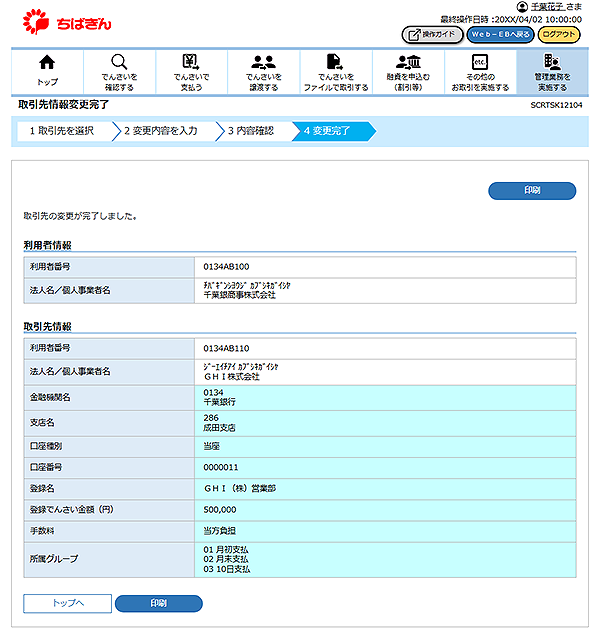
Task: Click the upper right 印刷 button
Action: pyautogui.click(x=532, y=191)
